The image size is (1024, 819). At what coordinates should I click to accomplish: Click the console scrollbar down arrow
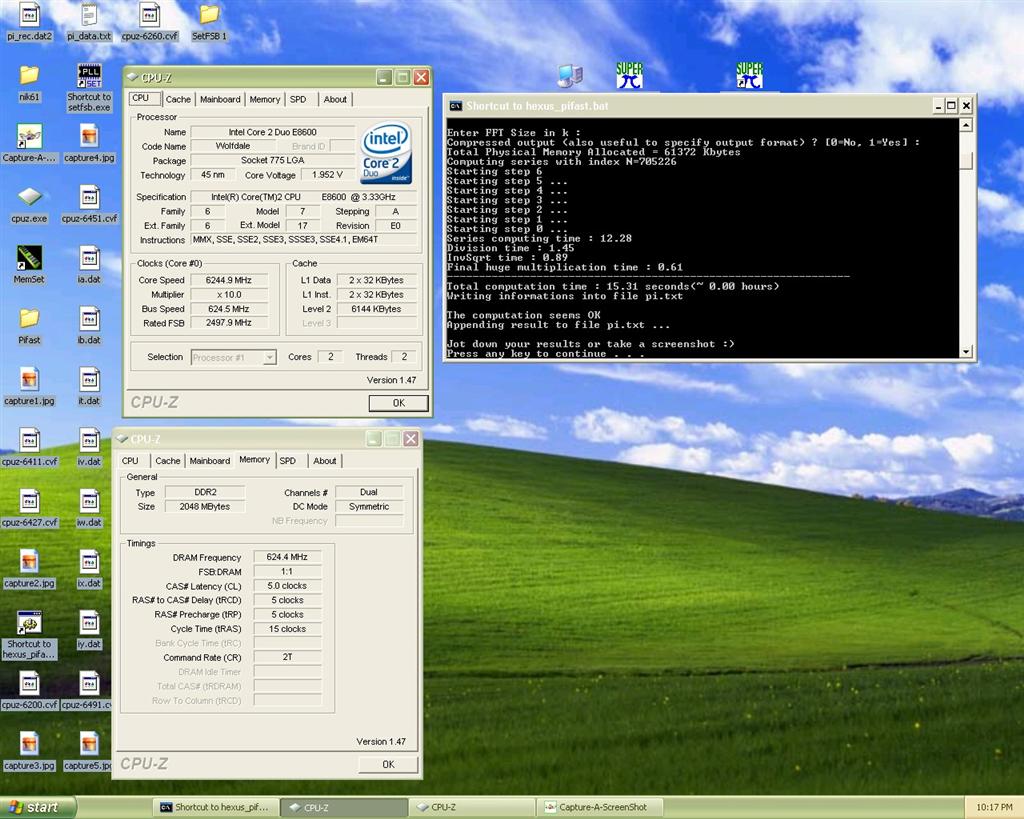[967, 351]
